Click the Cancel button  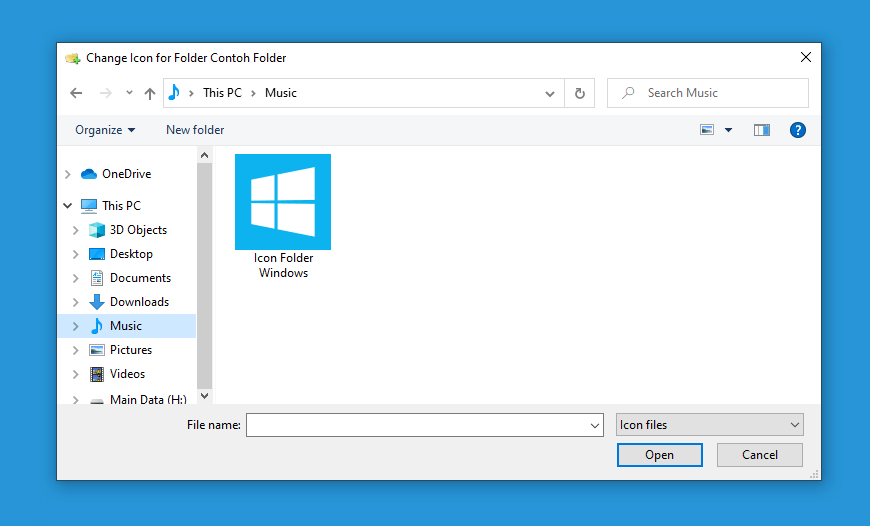click(x=760, y=455)
